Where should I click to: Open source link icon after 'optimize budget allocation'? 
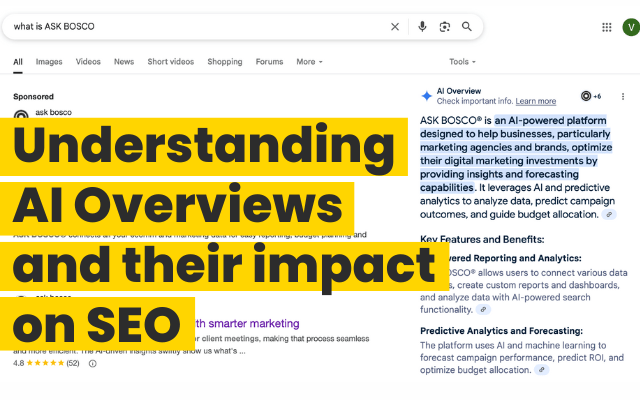coord(542,370)
